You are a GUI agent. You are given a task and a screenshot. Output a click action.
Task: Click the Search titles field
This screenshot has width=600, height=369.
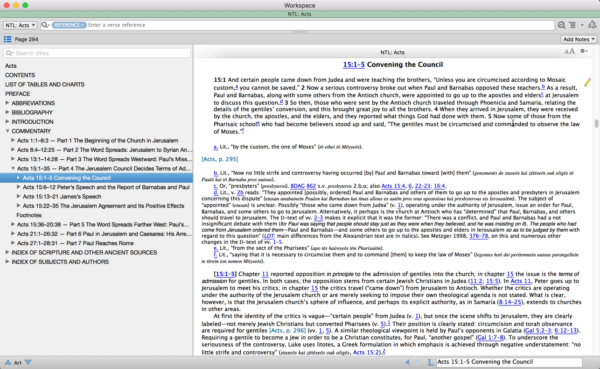point(97,53)
